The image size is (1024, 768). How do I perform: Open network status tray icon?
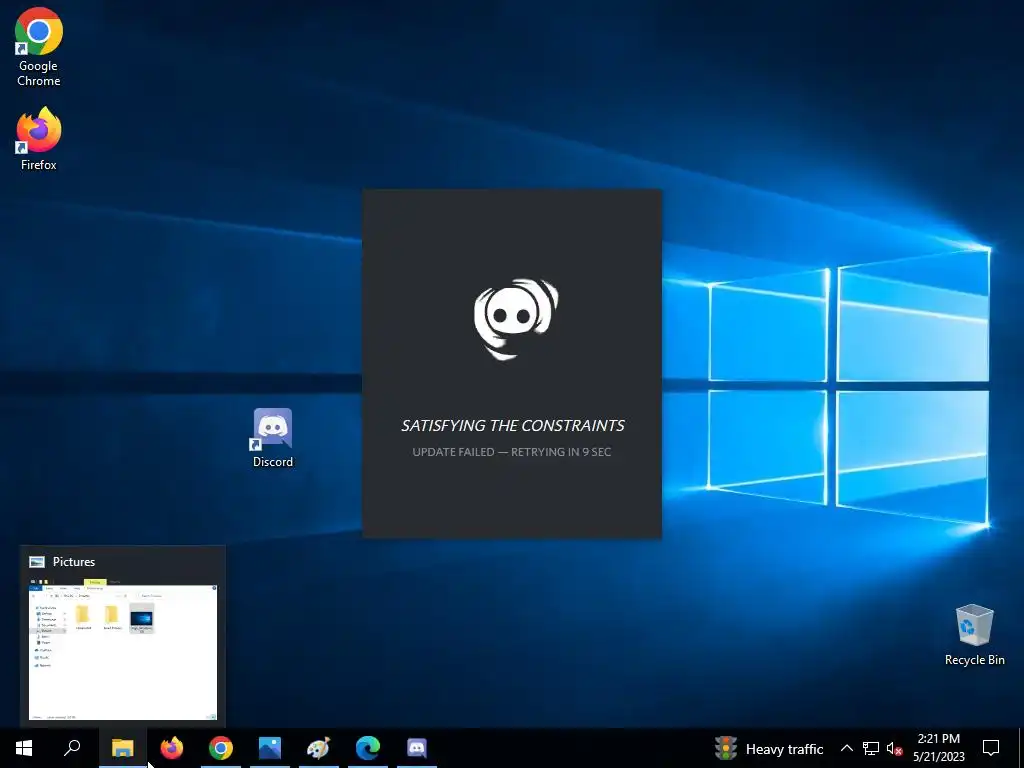coord(871,748)
